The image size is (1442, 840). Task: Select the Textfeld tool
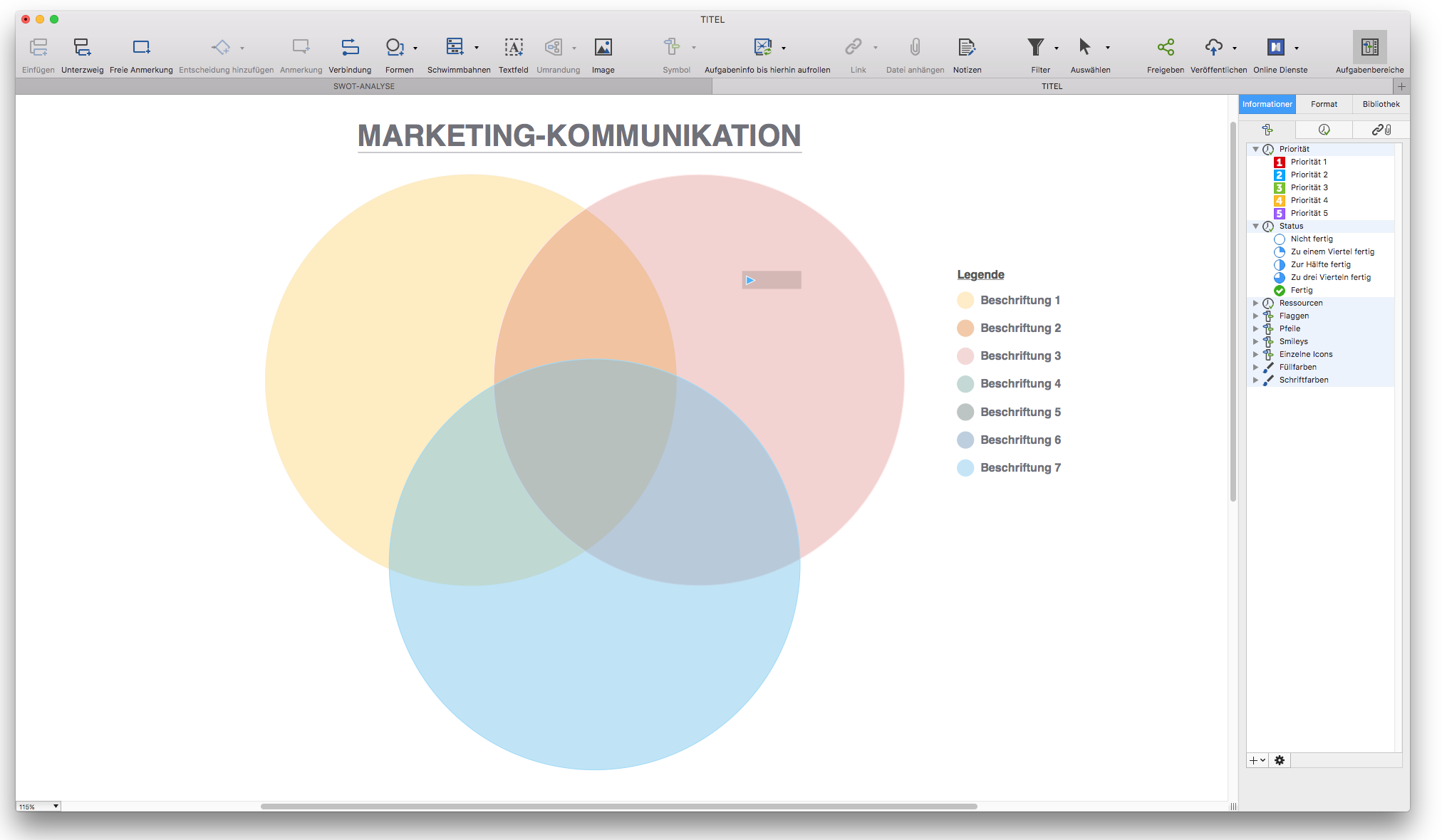tap(513, 47)
